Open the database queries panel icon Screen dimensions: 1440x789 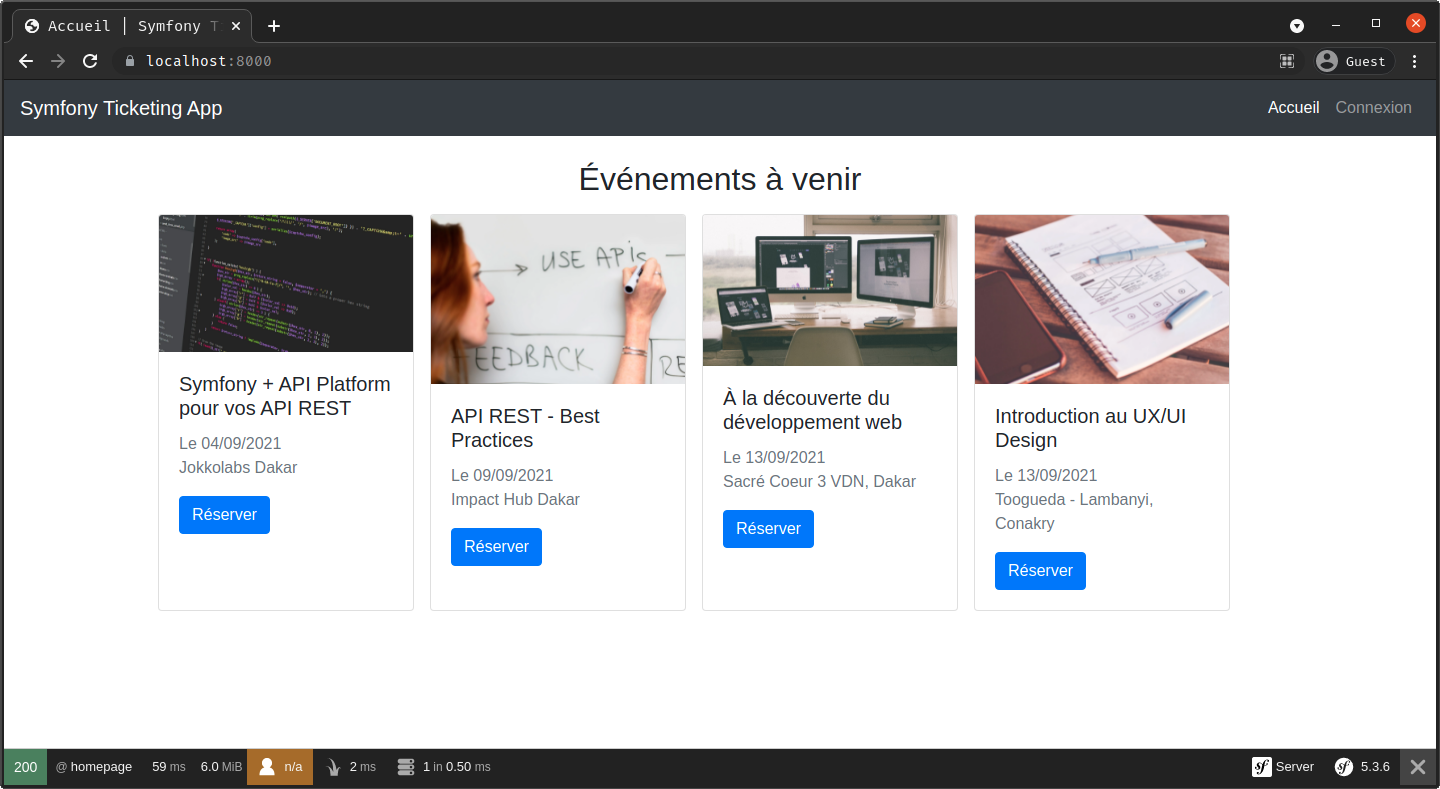[405, 767]
